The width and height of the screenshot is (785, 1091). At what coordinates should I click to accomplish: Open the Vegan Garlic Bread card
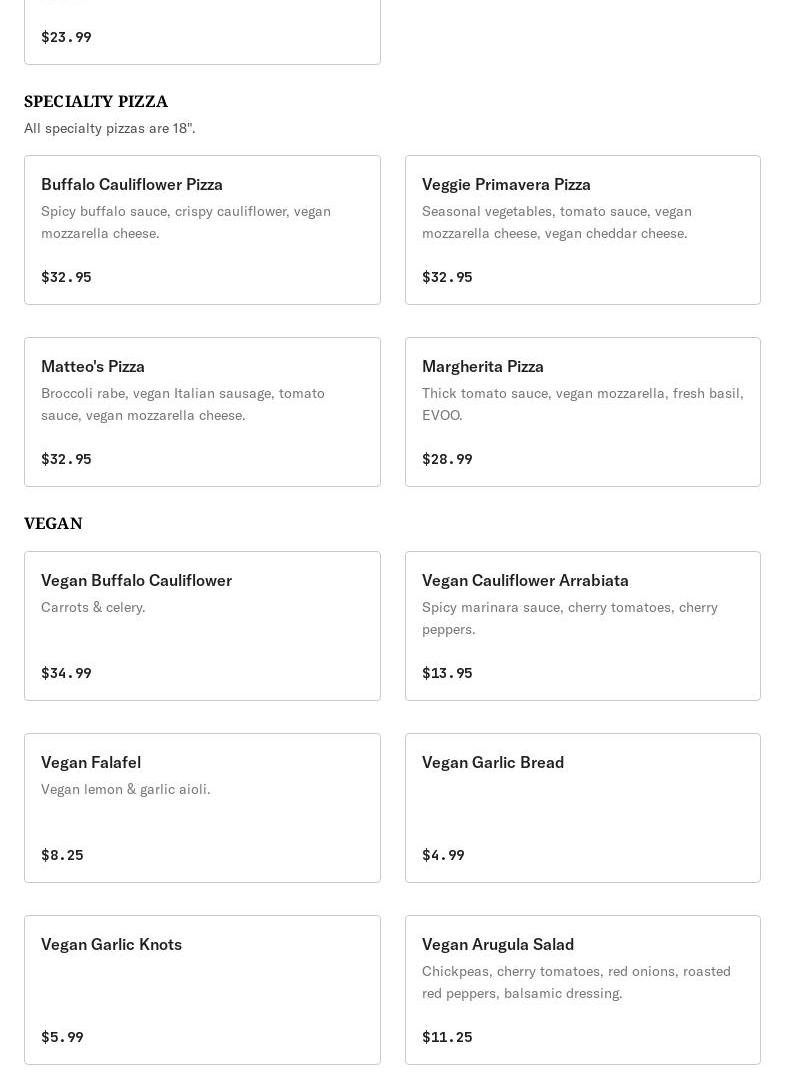(x=582, y=807)
